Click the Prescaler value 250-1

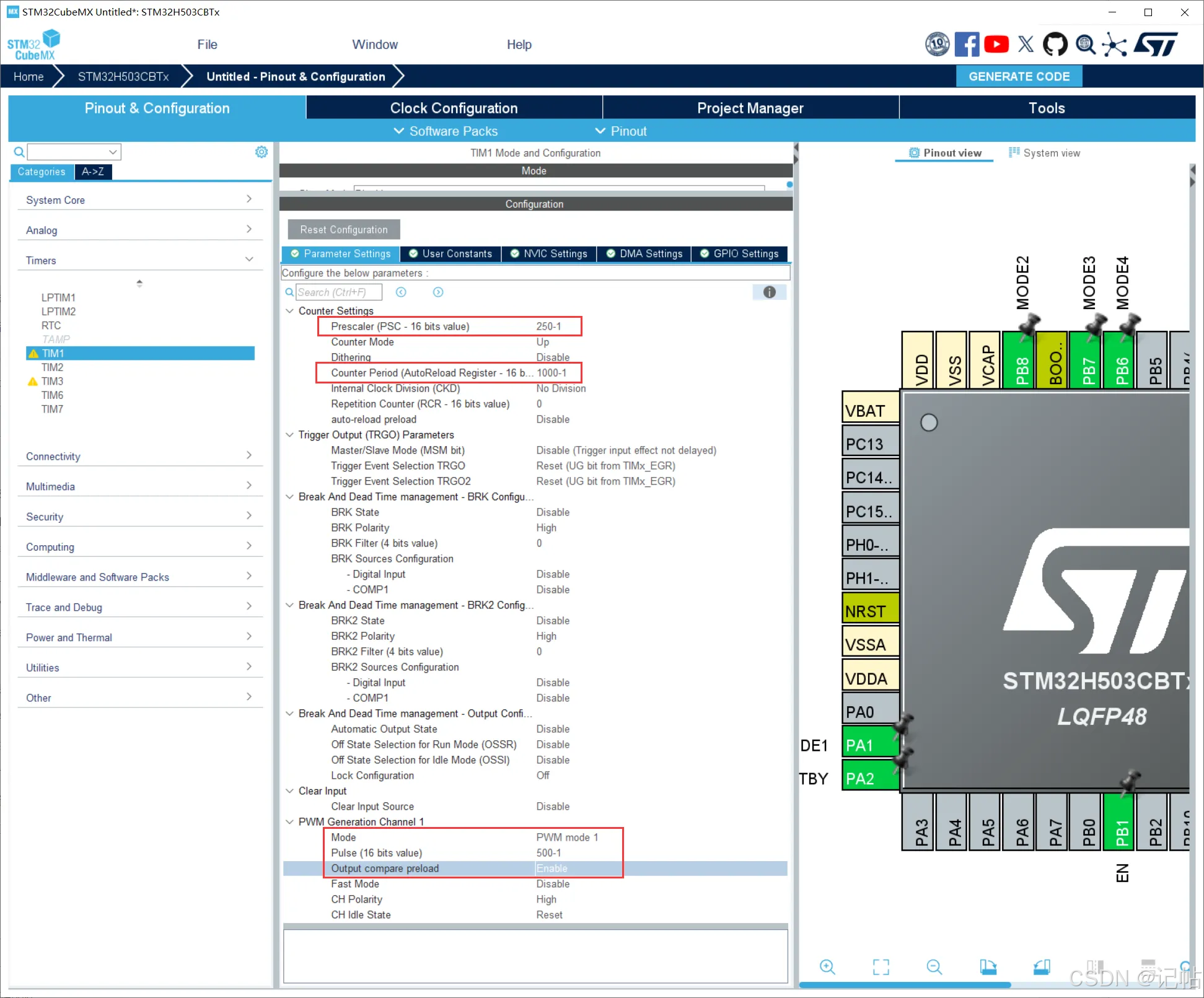[549, 326]
